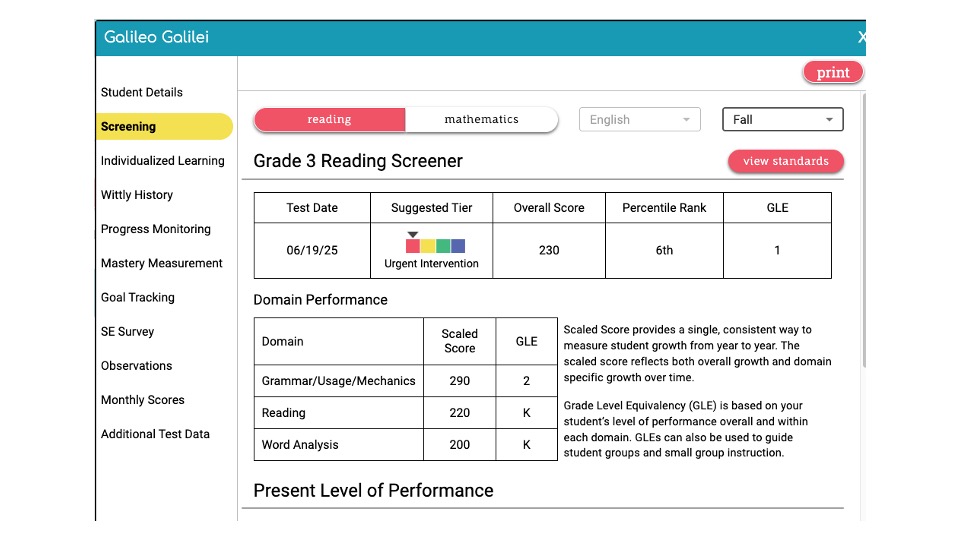960x540 pixels.
Task: Click the print button
Action: point(833,72)
